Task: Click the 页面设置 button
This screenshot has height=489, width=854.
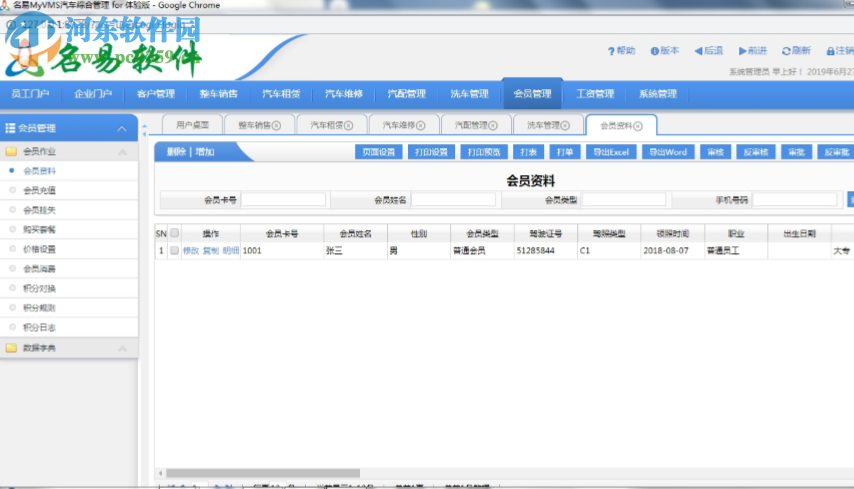Action: (379, 152)
